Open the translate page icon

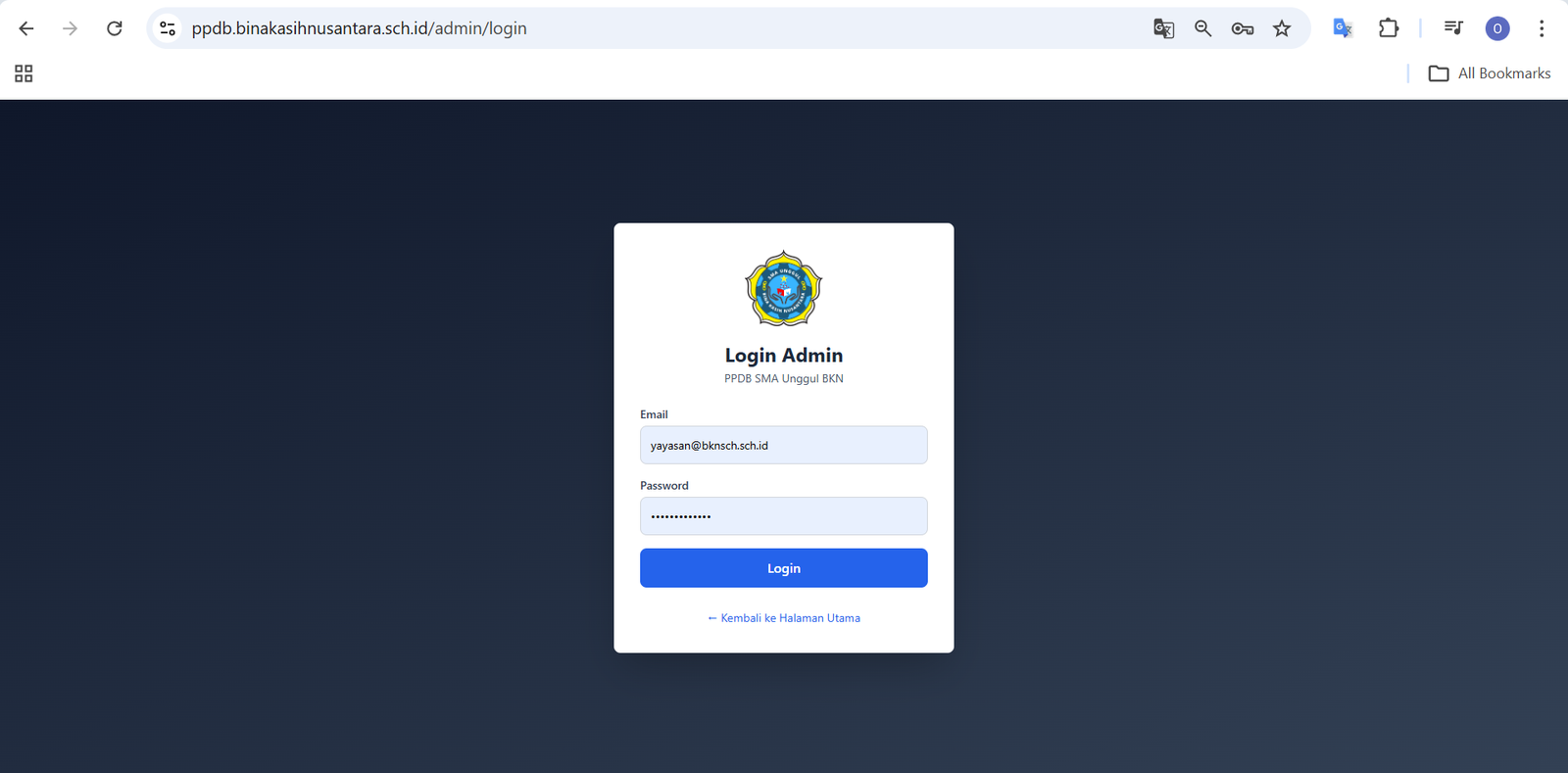1163,28
